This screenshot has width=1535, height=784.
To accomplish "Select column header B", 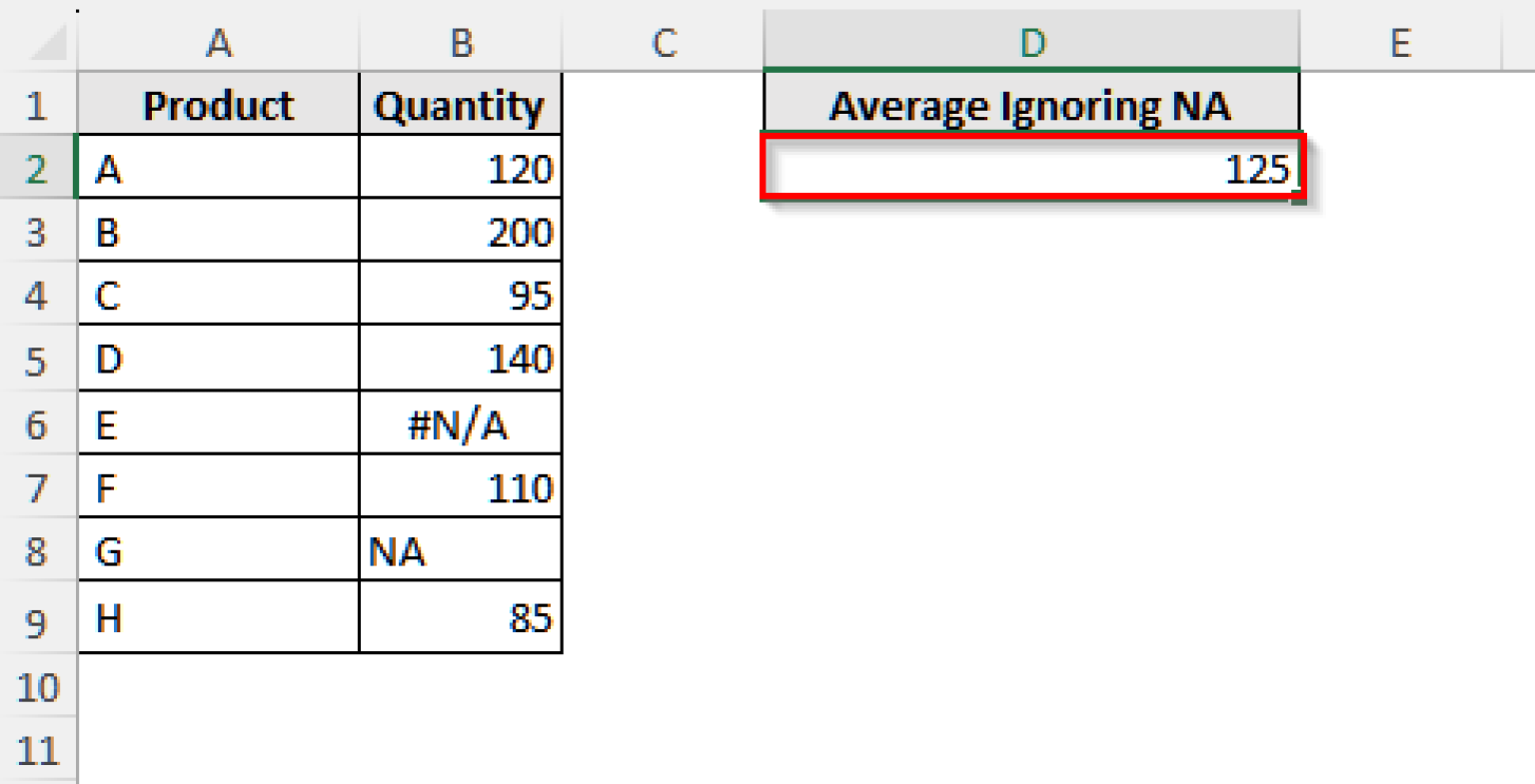I will [460, 43].
